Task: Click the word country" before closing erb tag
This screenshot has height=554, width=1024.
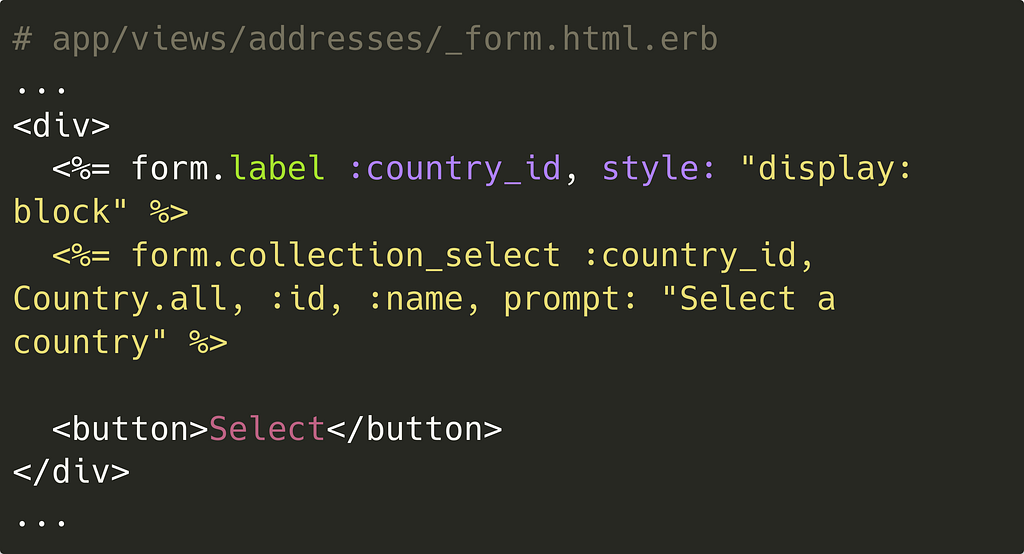Action: (x=90, y=343)
